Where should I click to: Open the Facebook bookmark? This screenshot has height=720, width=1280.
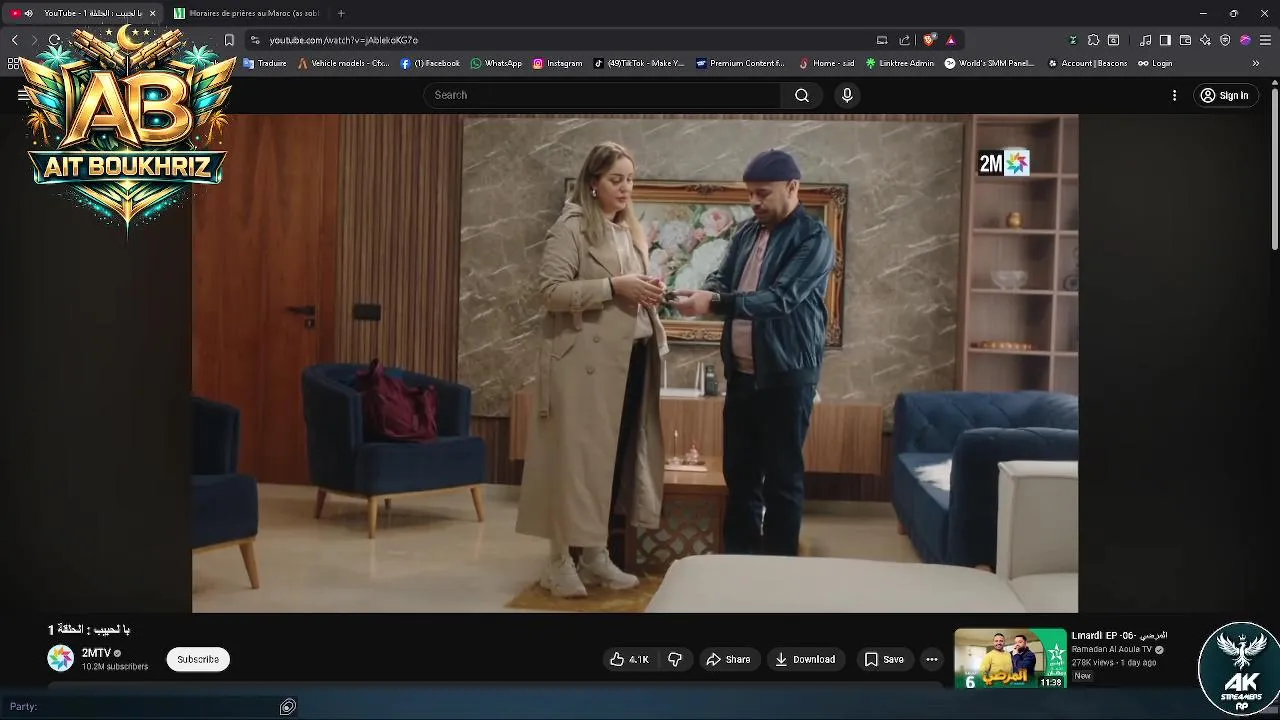click(x=430, y=63)
